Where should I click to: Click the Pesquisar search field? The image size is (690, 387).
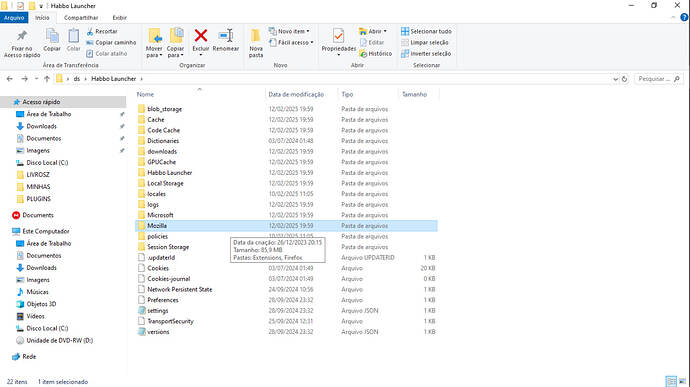pos(658,79)
